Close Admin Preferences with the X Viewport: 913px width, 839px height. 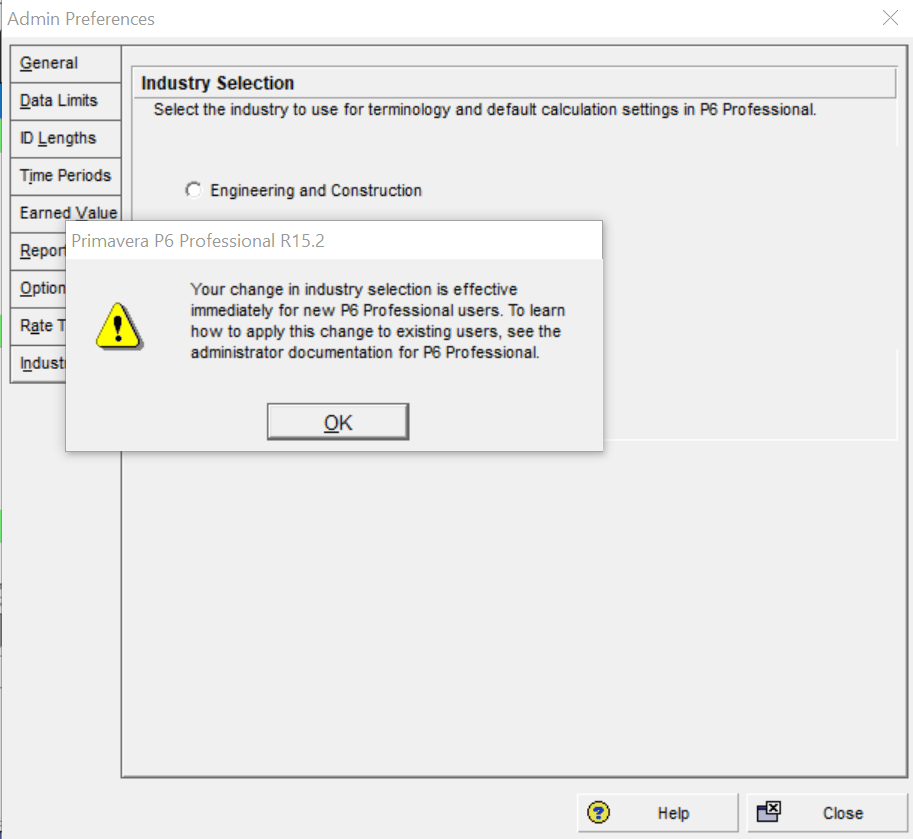[x=890, y=18]
